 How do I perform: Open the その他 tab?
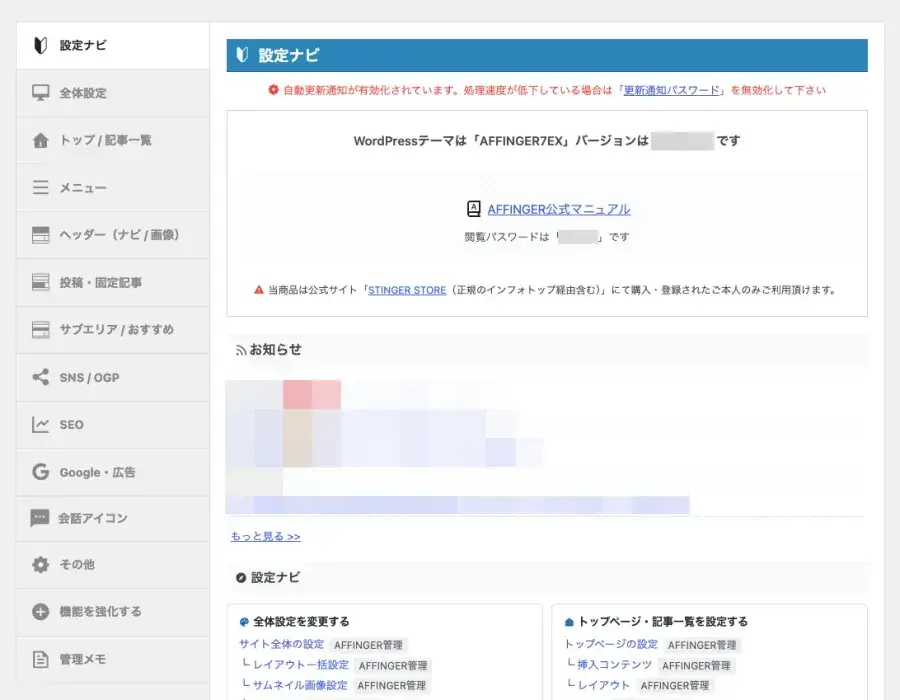(113, 565)
